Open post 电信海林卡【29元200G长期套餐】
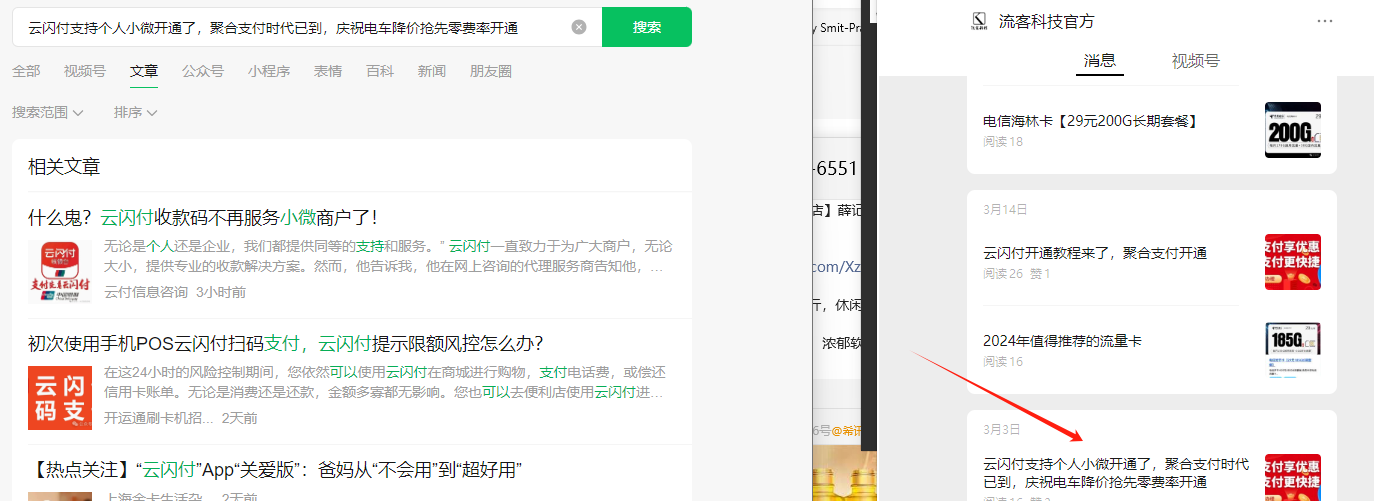This screenshot has width=1374, height=501. click(x=1090, y=121)
